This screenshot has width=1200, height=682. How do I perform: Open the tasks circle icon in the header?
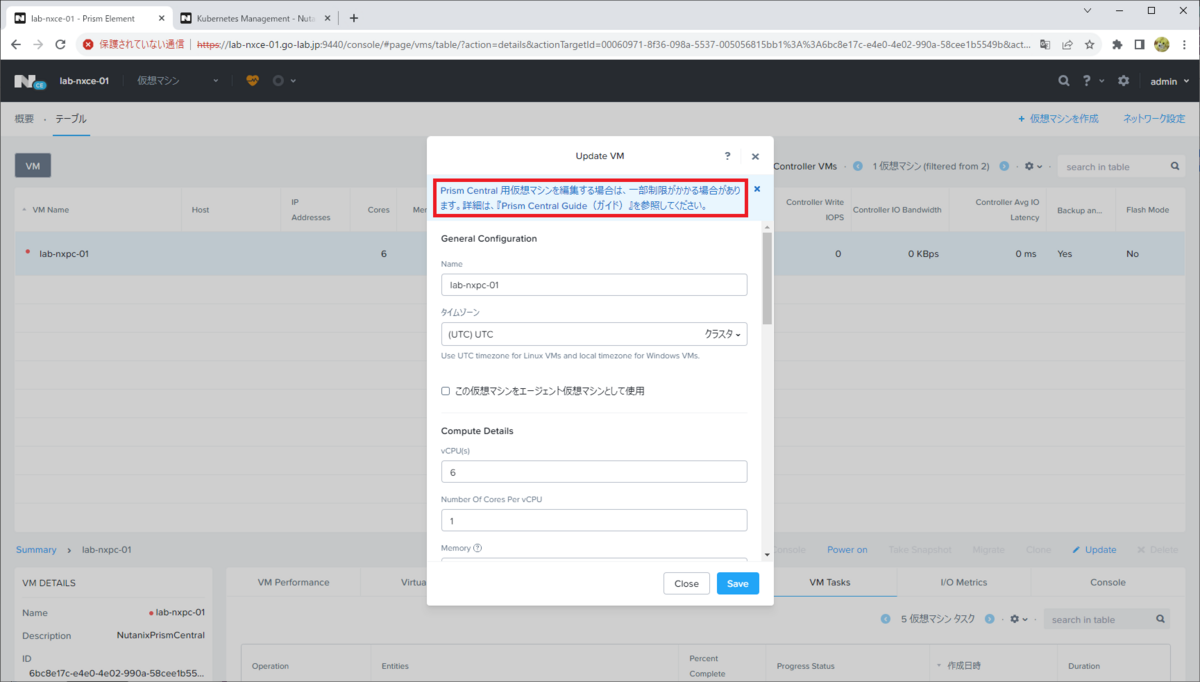pos(278,81)
